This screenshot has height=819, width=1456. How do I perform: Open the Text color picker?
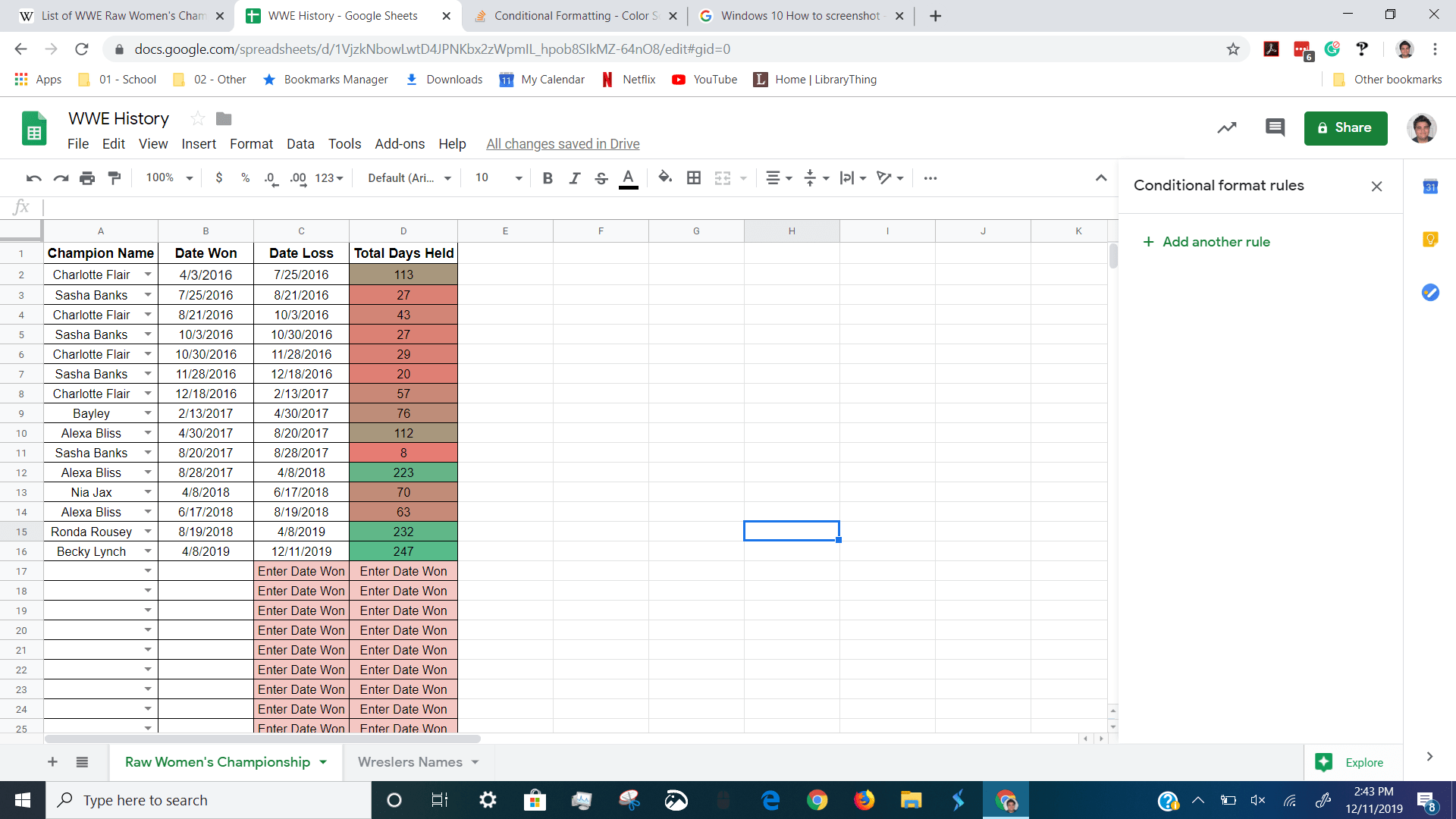pyautogui.click(x=628, y=177)
